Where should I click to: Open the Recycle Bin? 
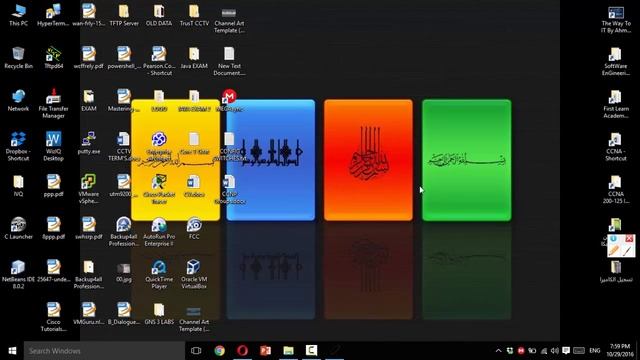18,58
